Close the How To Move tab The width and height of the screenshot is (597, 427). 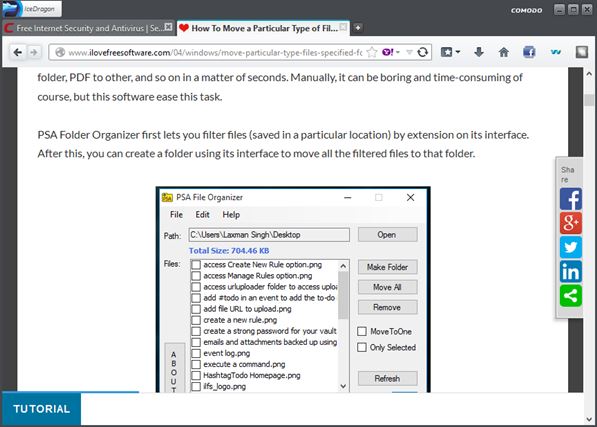(x=343, y=27)
